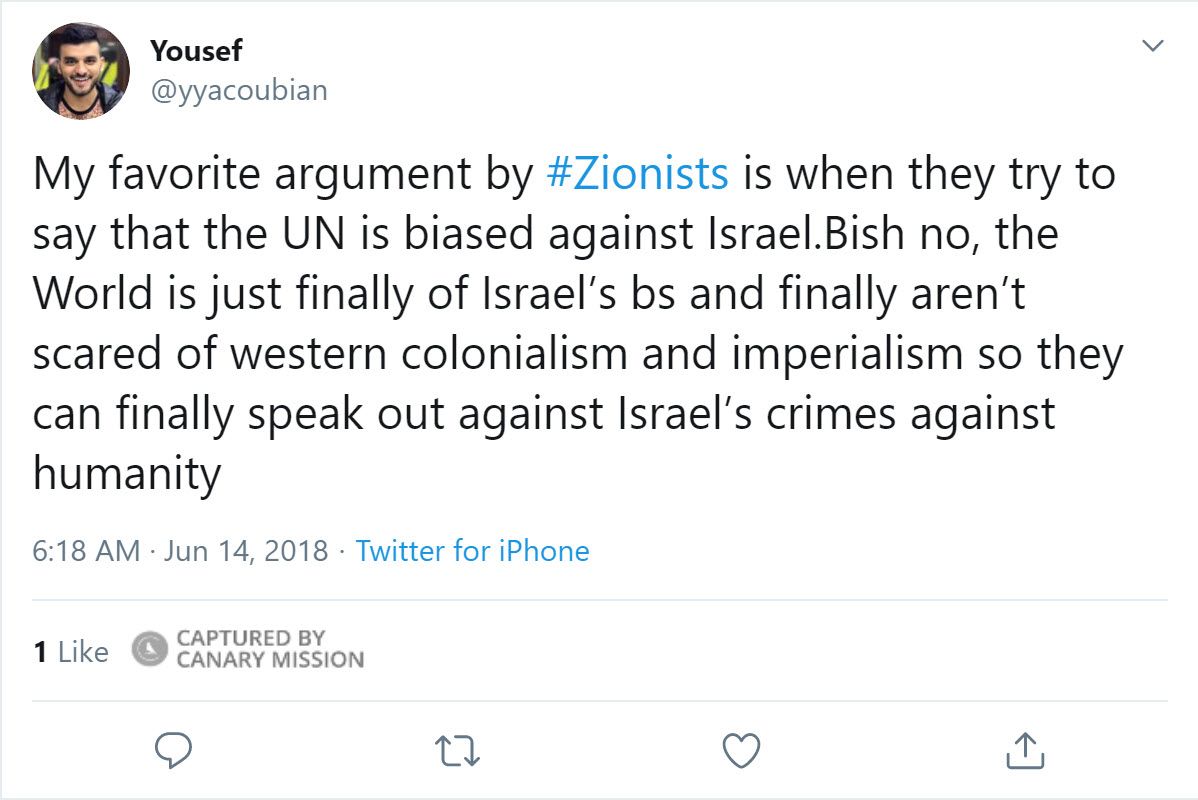Select the @yyacoubian handle

click(238, 90)
